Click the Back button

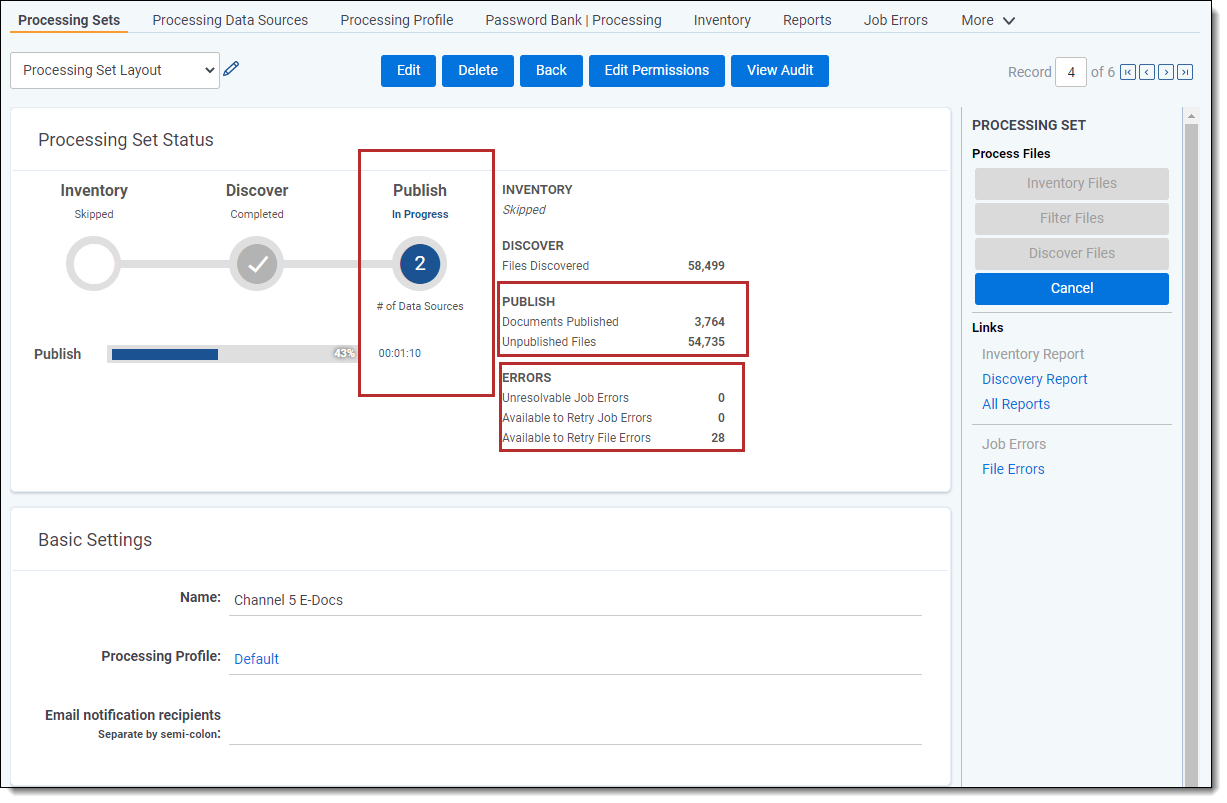tap(551, 70)
